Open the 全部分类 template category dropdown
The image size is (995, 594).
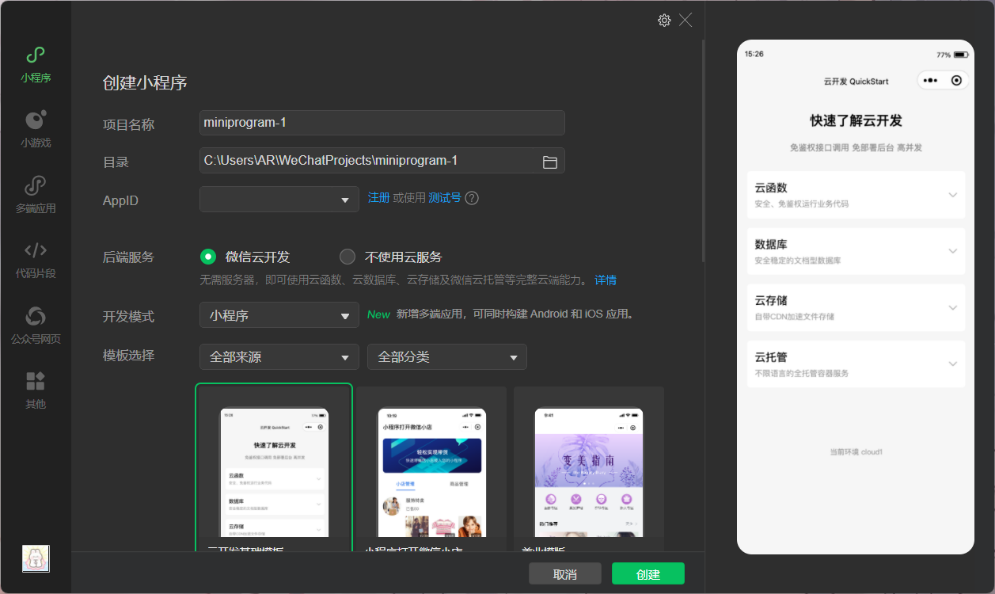447,357
